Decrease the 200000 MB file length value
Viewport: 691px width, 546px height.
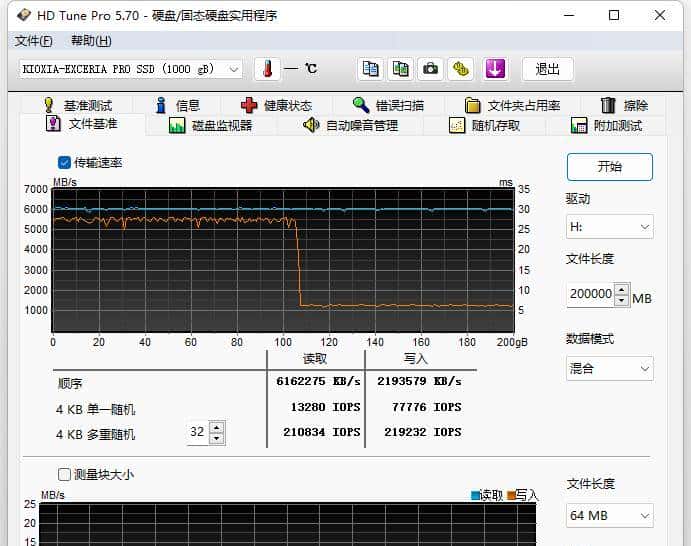tap(621, 301)
